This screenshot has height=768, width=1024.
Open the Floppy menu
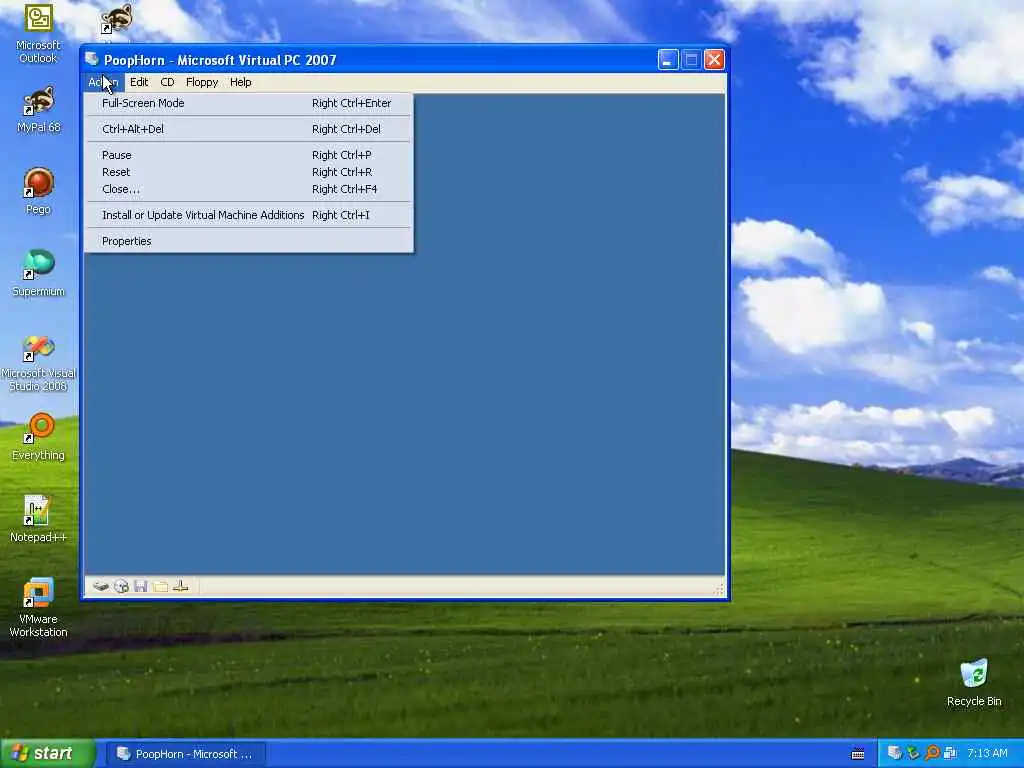(202, 82)
